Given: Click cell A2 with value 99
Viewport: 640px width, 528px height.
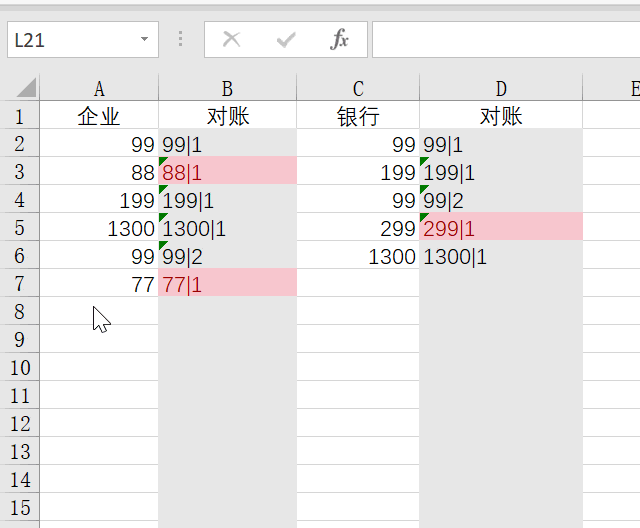Looking at the screenshot, I should coord(99,143).
